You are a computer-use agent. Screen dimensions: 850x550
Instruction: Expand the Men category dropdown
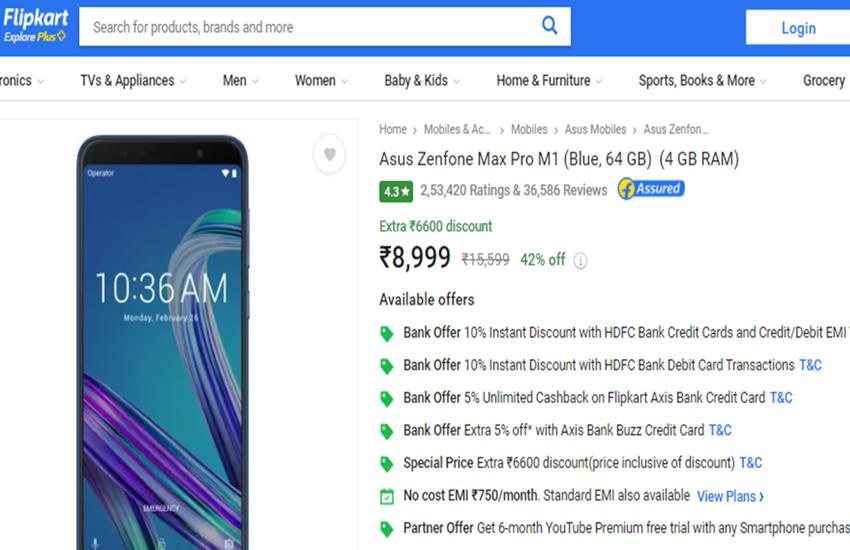240,81
